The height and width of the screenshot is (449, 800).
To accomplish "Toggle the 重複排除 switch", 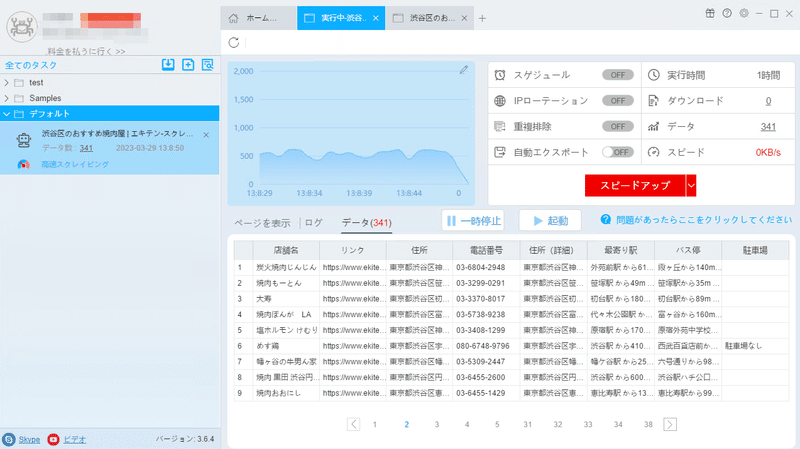I will [618, 126].
